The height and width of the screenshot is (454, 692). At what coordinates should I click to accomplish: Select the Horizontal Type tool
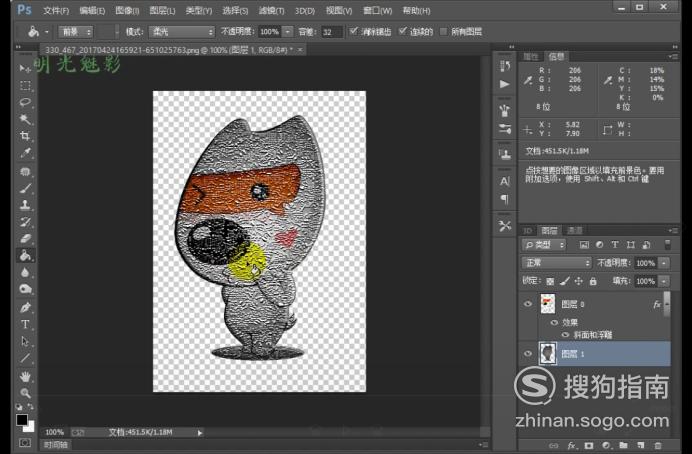[x=25, y=324]
